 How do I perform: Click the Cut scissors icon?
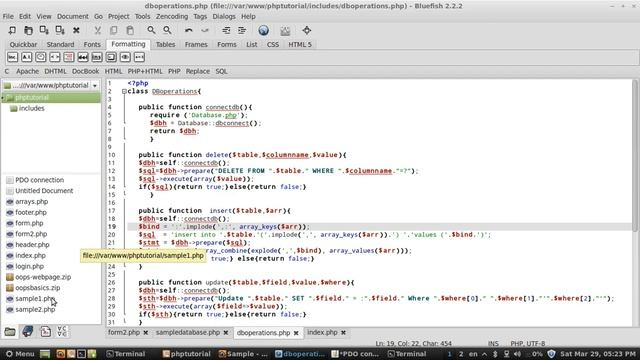[x=98, y=30]
